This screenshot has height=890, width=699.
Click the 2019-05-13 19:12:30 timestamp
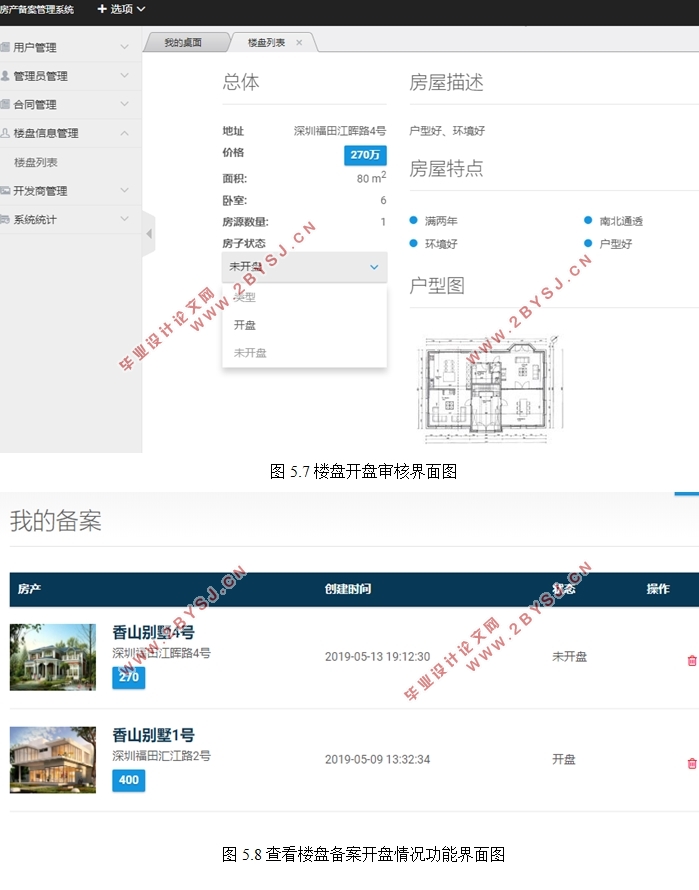click(377, 657)
